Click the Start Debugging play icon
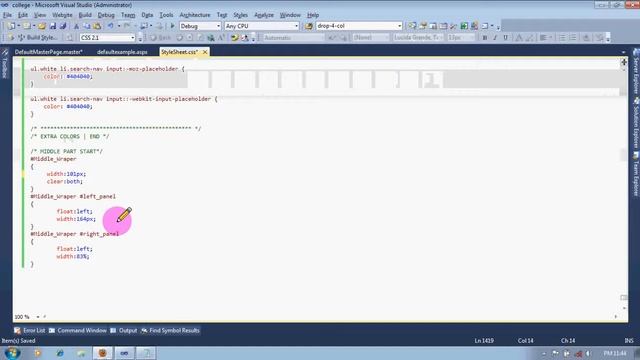640x360 pixels. pos(172,26)
